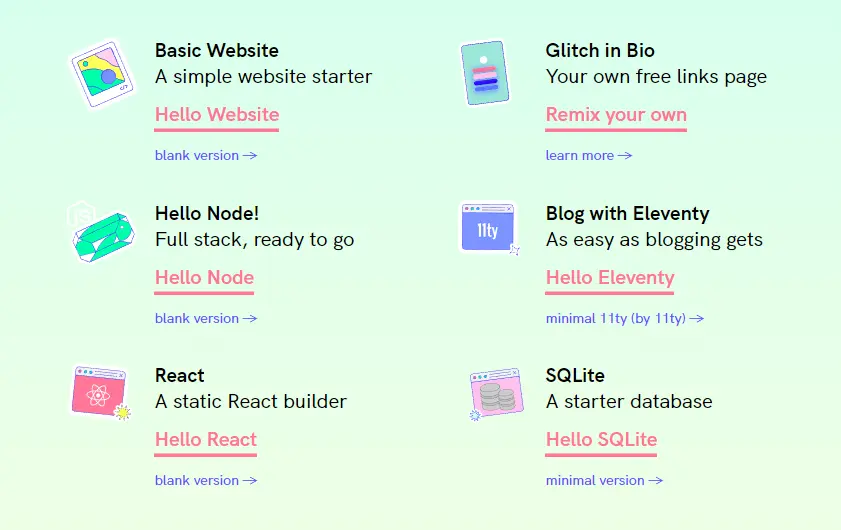Open the Remix your own link
This screenshot has height=530, width=841.
click(x=616, y=114)
